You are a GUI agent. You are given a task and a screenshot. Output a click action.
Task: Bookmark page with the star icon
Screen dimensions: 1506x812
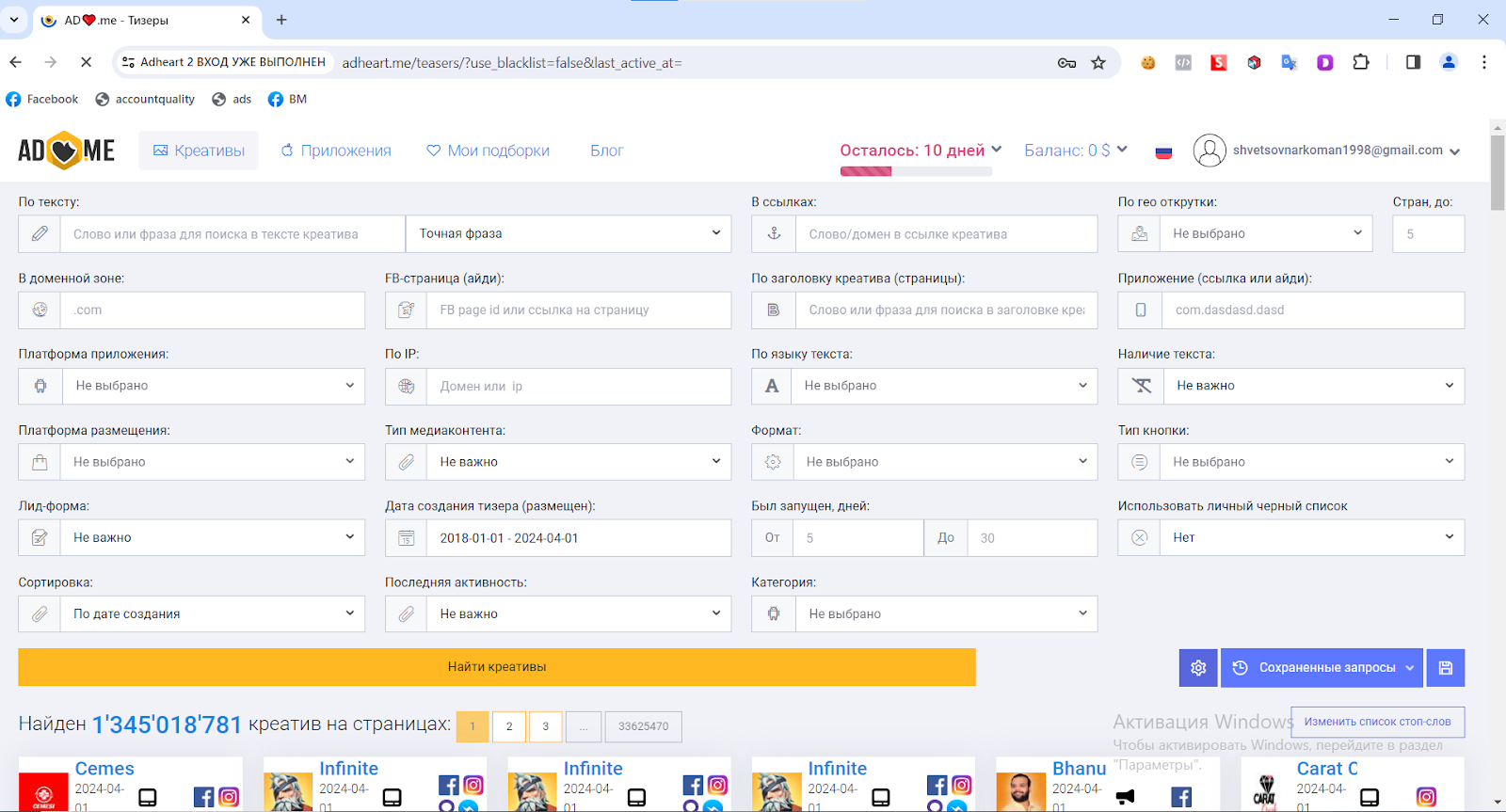pyautogui.click(x=1098, y=63)
